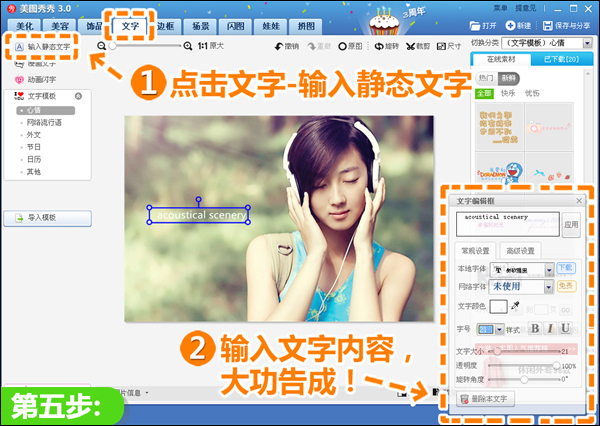Click the 删除本文字 delete button
Image resolution: width=600 pixels, height=426 pixels.
click(x=485, y=399)
